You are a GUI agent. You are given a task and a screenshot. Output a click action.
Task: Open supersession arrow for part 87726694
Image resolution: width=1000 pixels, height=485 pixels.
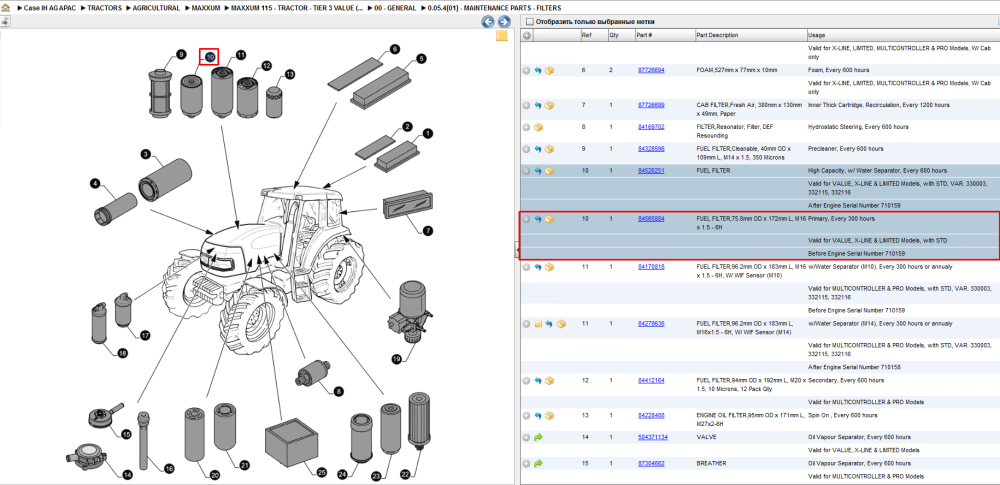538,70
